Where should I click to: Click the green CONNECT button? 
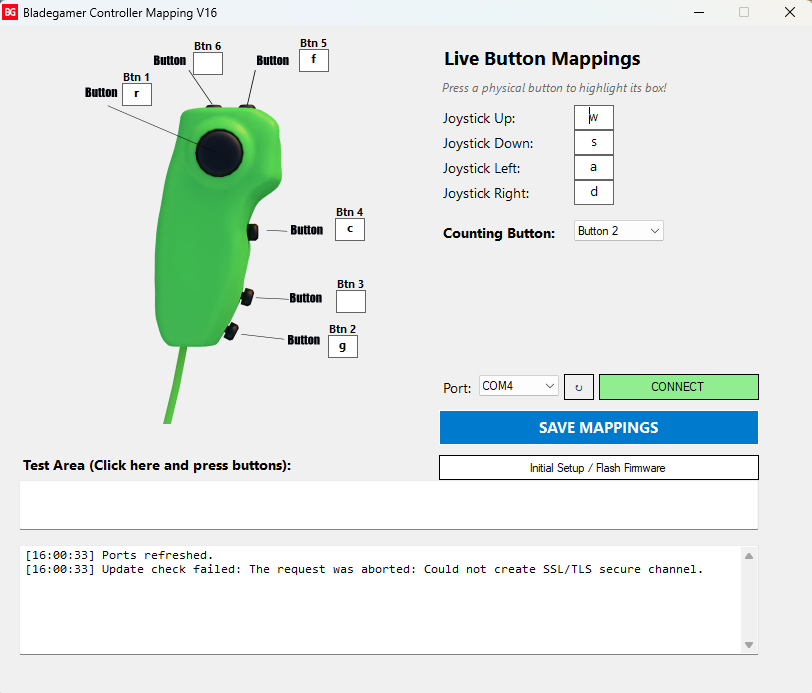678,387
